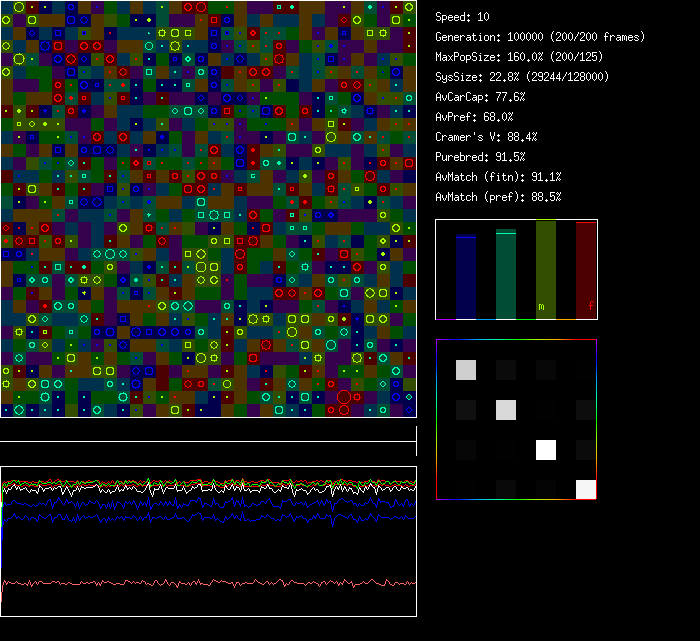Image resolution: width=700 pixels, height=641 pixels.
Task: Click the 'm' label on the olive bar
Action: tap(541, 307)
